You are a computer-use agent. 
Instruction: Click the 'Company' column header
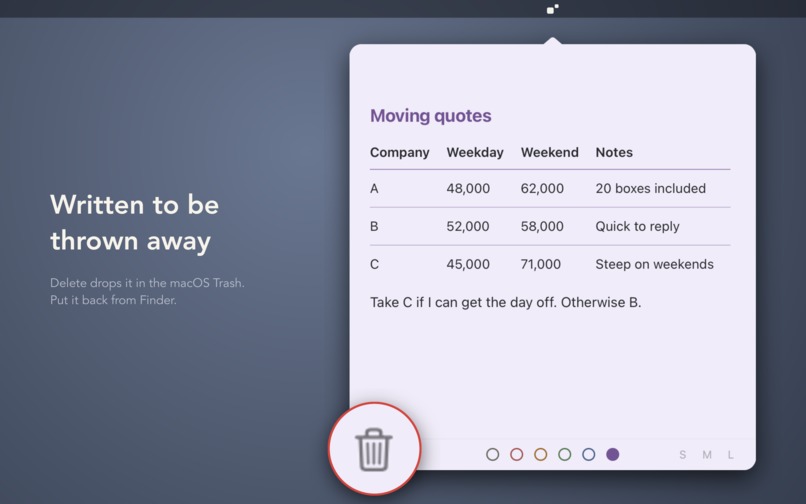point(399,153)
